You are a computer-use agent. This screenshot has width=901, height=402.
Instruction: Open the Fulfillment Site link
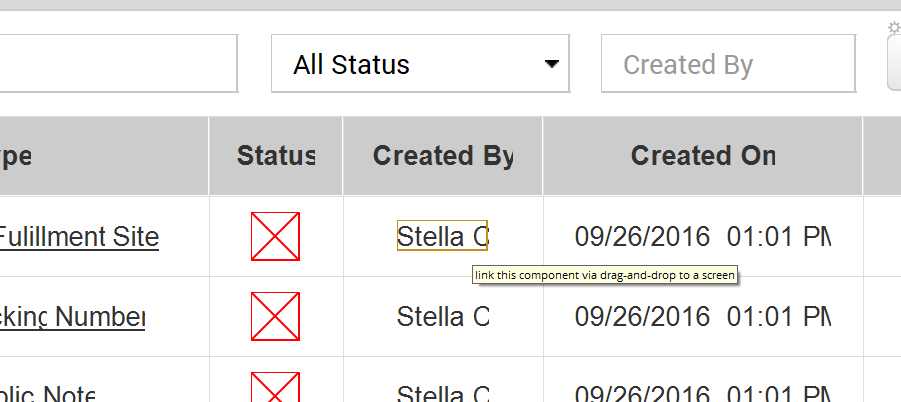coord(78,237)
